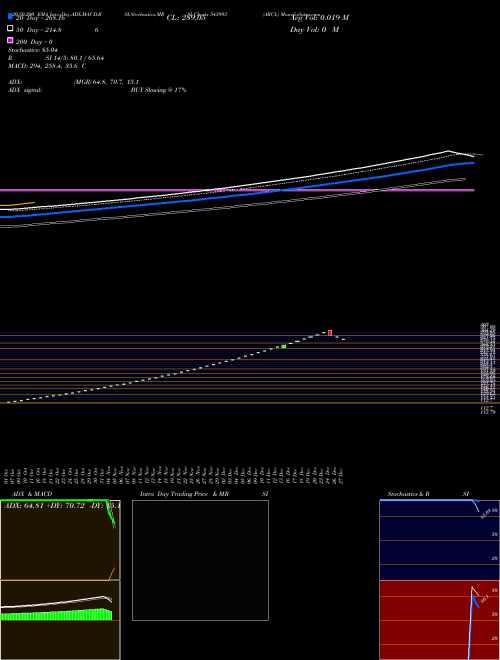The width and height of the screenshot is (500, 660).
Task: Click the 'BUY Slowing @ 17%' ADX signal
Action: 158,90
